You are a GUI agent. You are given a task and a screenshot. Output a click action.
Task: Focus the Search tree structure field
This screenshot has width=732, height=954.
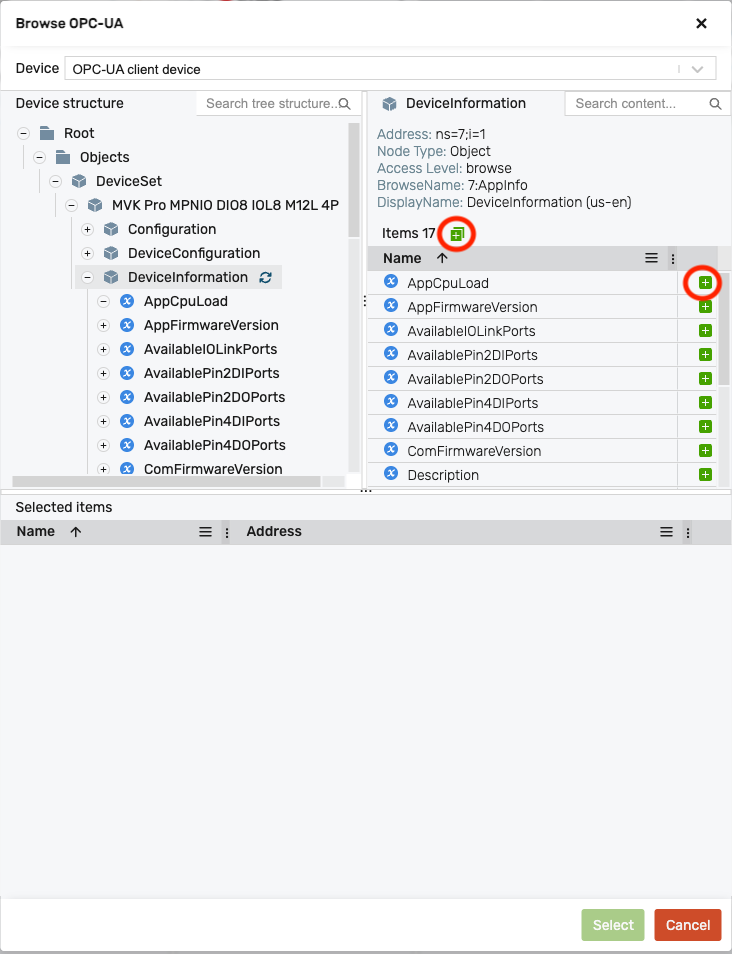tap(271, 104)
